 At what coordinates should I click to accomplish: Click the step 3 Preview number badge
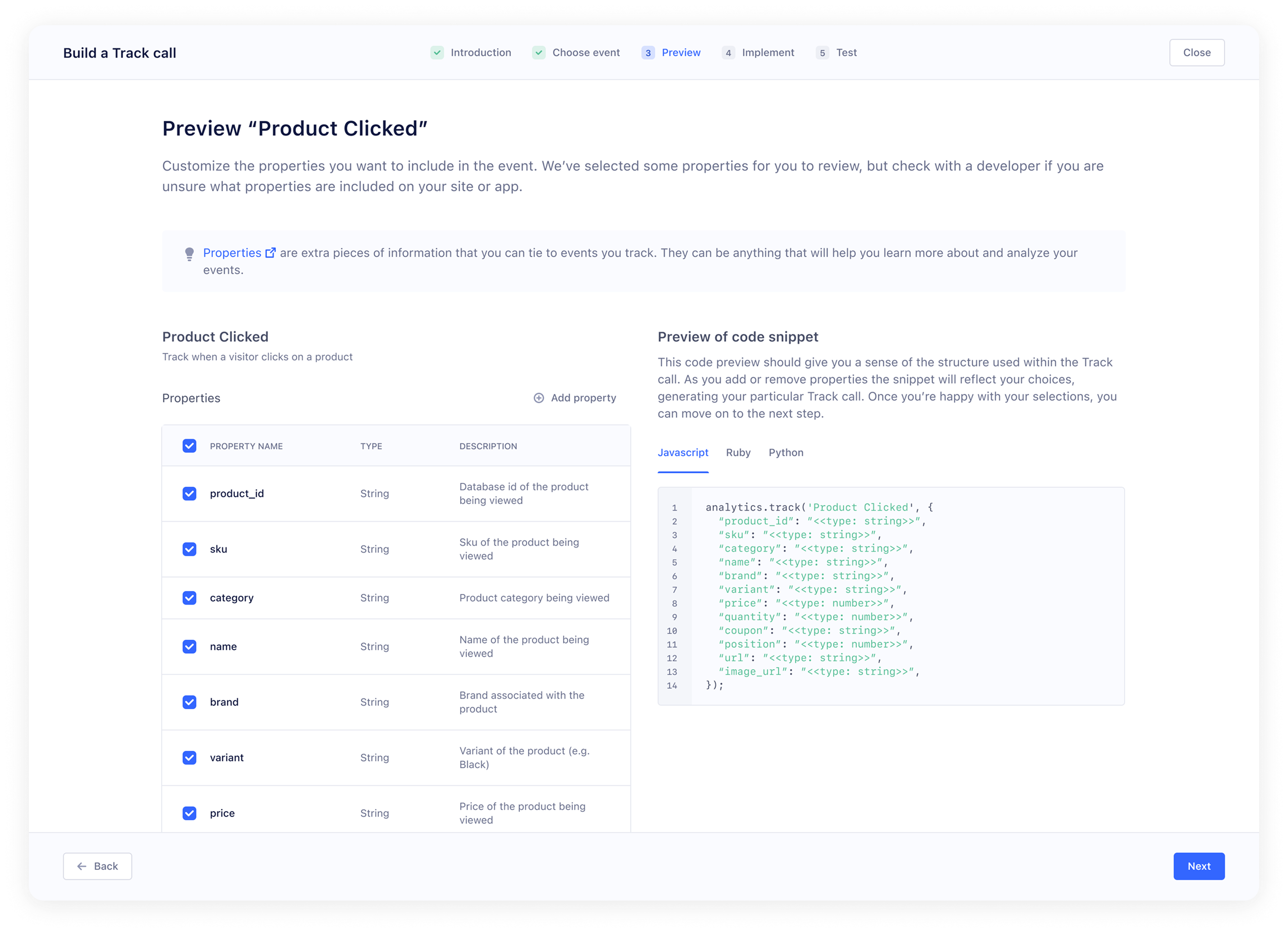(648, 53)
